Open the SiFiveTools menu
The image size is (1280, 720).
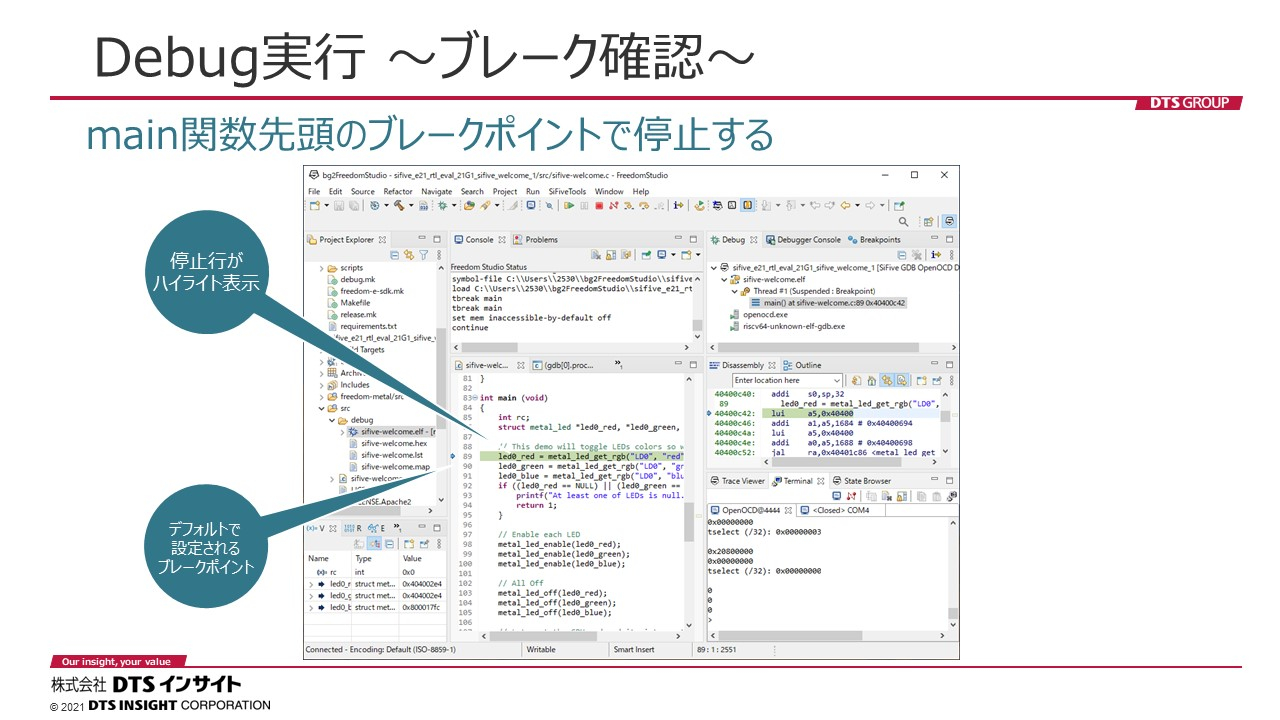point(567,191)
